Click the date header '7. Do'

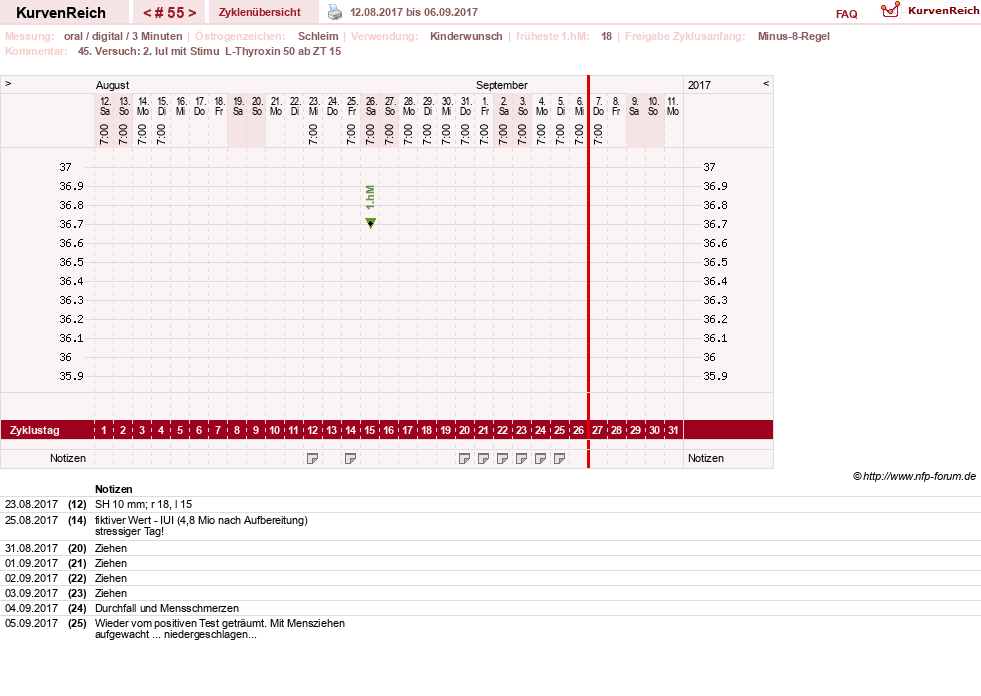[598, 106]
